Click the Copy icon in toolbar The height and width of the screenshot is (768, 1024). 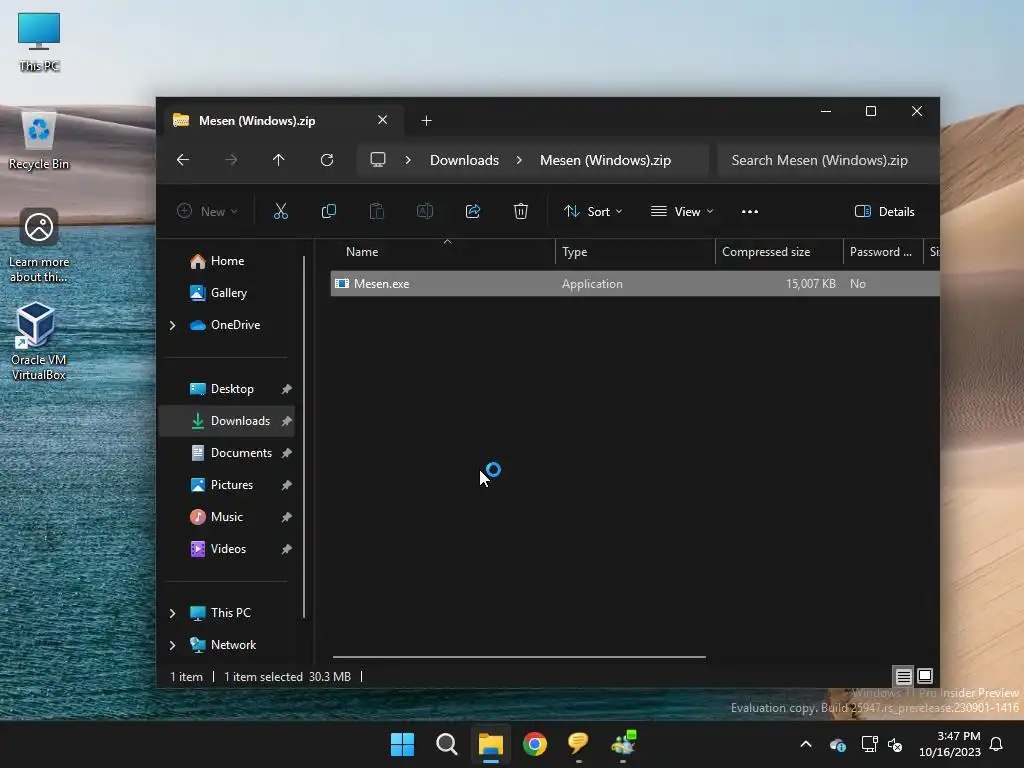click(328, 211)
